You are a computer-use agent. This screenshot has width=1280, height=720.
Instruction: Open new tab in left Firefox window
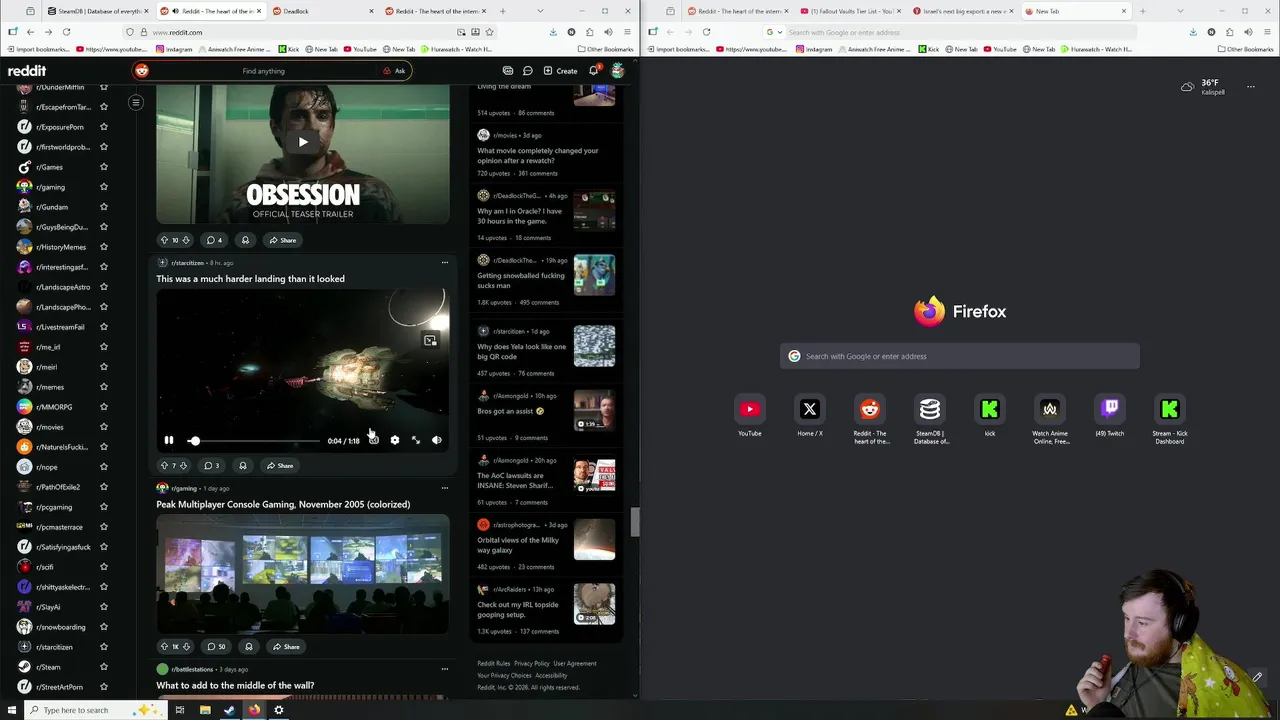coord(502,11)
